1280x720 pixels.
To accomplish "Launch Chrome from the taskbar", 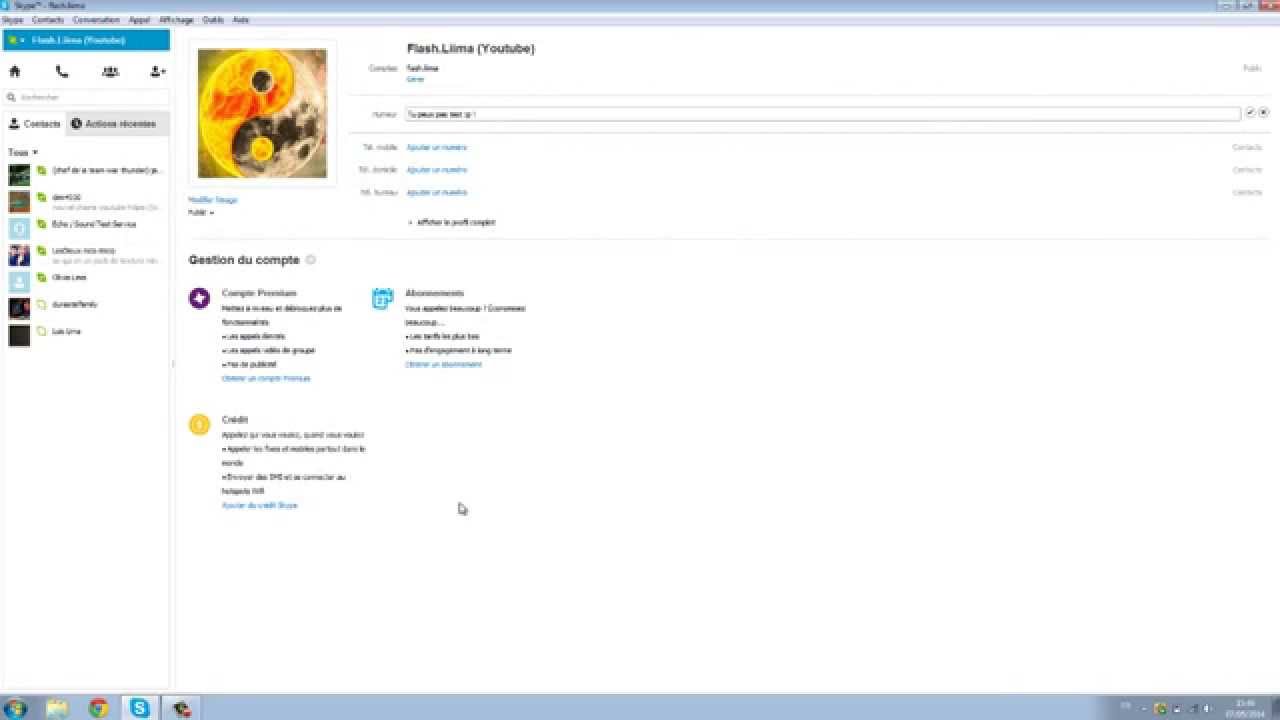I will [x=98, y=708].
